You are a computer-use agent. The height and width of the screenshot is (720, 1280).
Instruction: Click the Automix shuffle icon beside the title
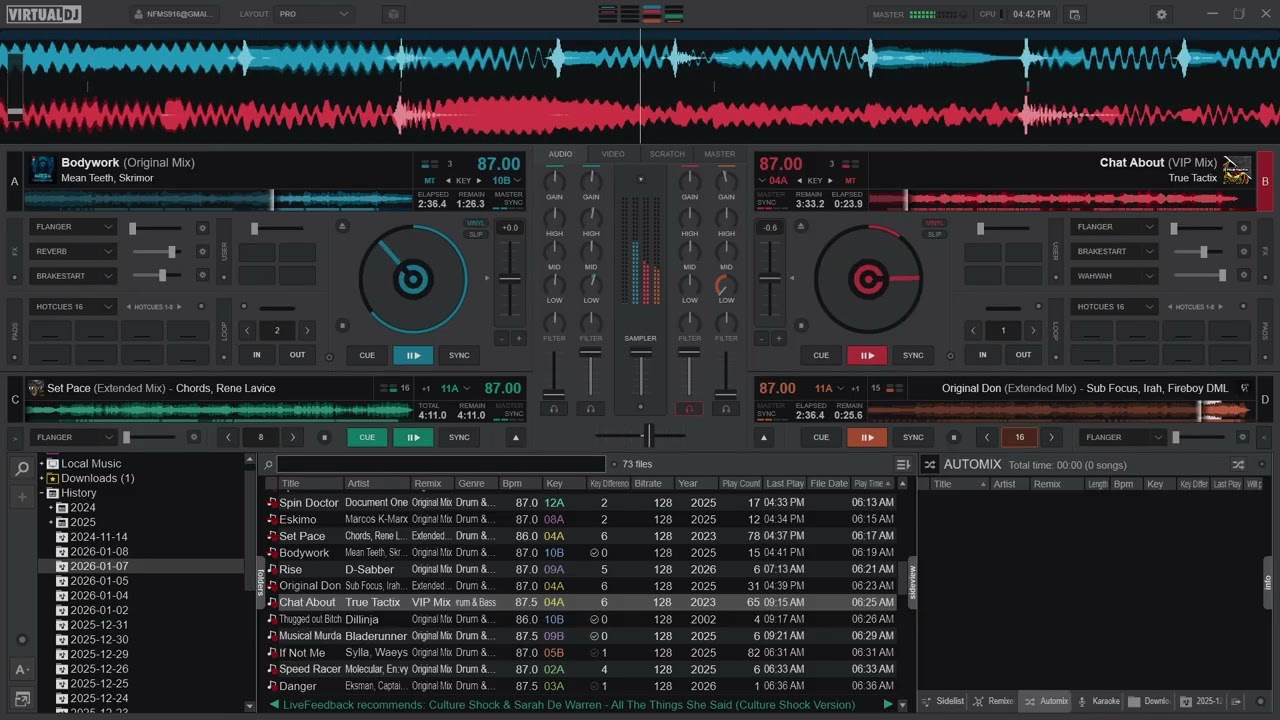point(929,464)
